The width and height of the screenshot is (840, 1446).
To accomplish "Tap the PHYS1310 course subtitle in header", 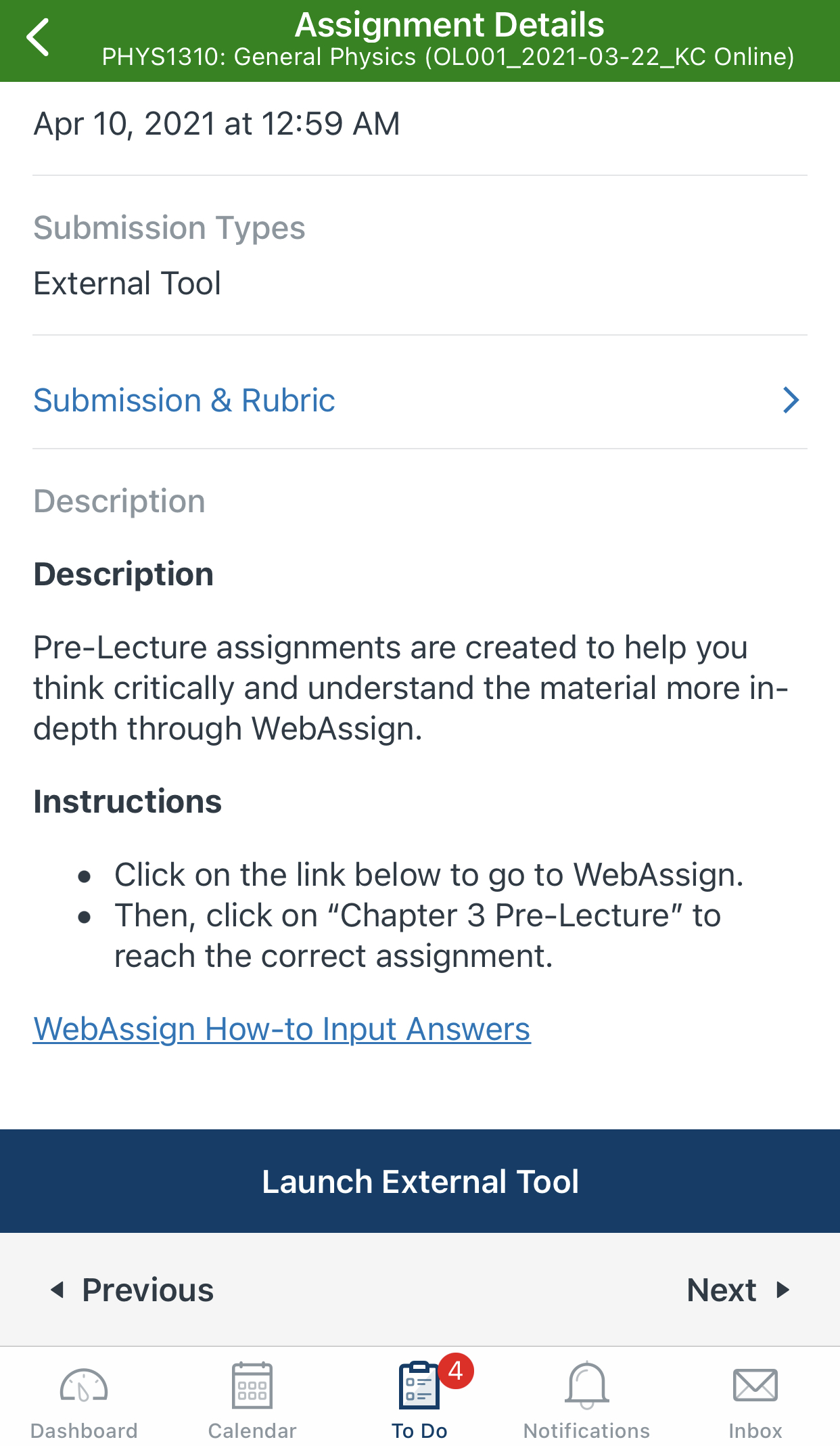I will 448,57.
